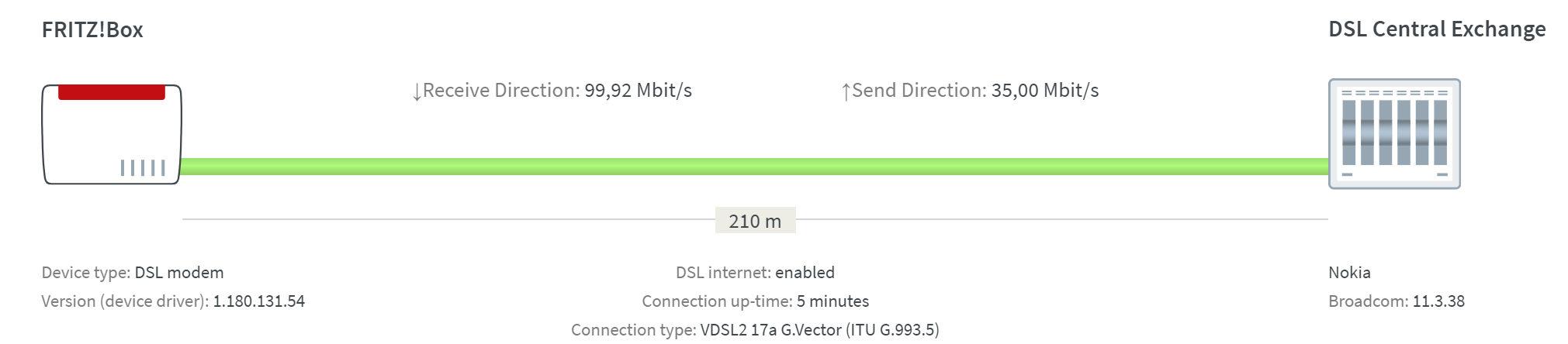Click the Device type DSL modem text
Image resolution: width=1568 pixels, height=344 pixels.
[179, 273]
